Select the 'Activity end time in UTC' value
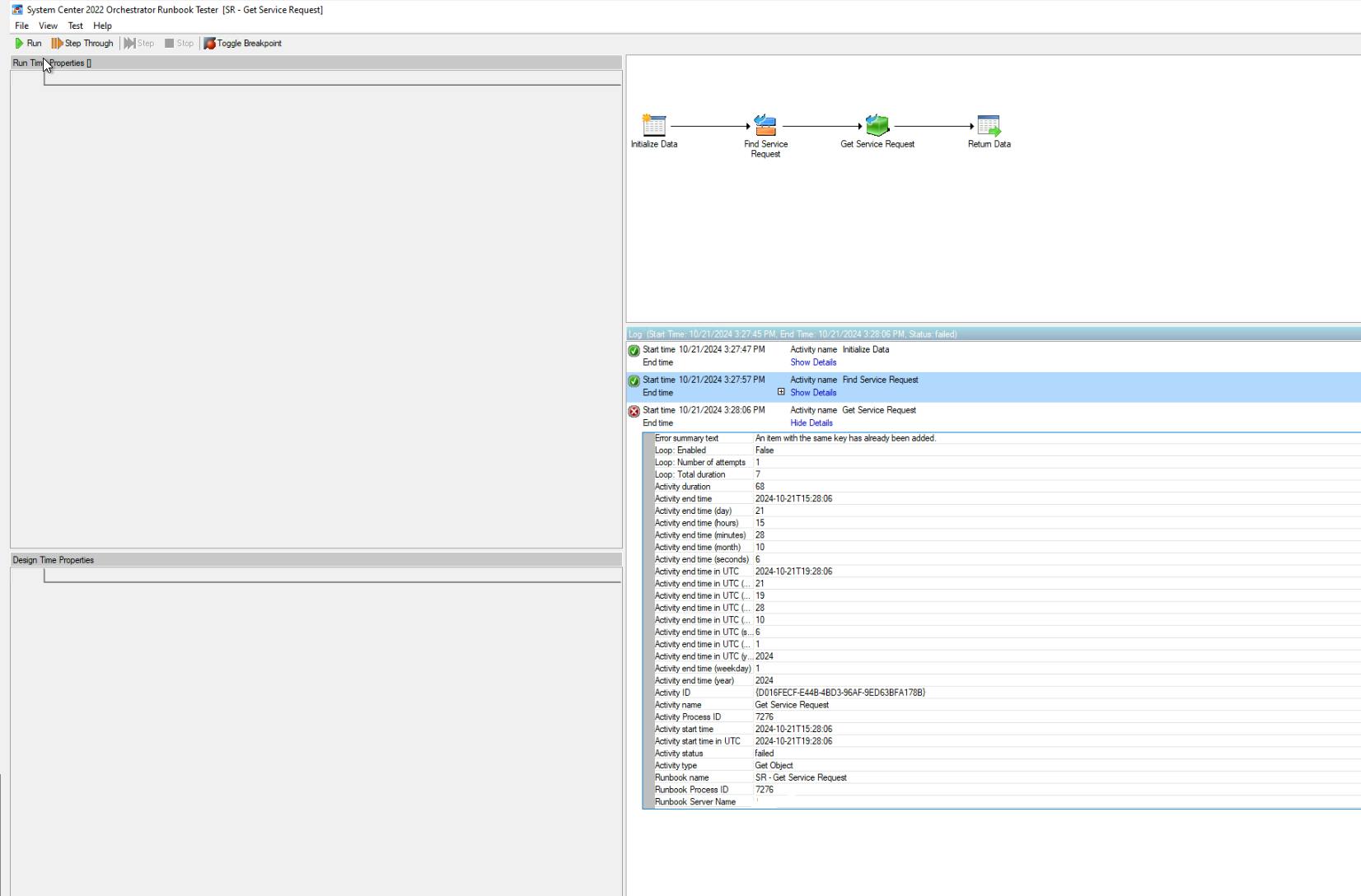The image size is (1361, 896). [x=793, y=572]
